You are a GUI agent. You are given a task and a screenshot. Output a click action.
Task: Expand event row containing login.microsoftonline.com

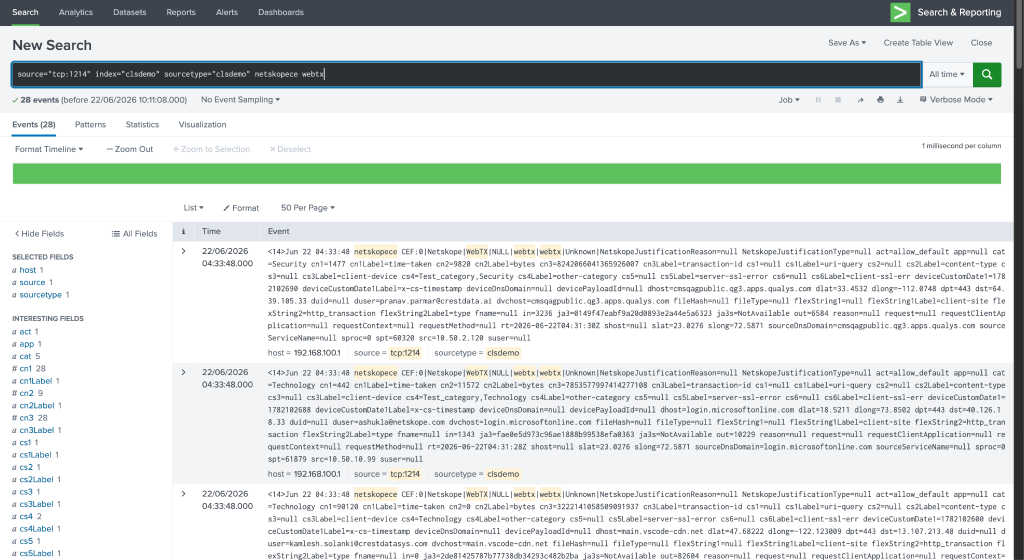coord(184,373)
